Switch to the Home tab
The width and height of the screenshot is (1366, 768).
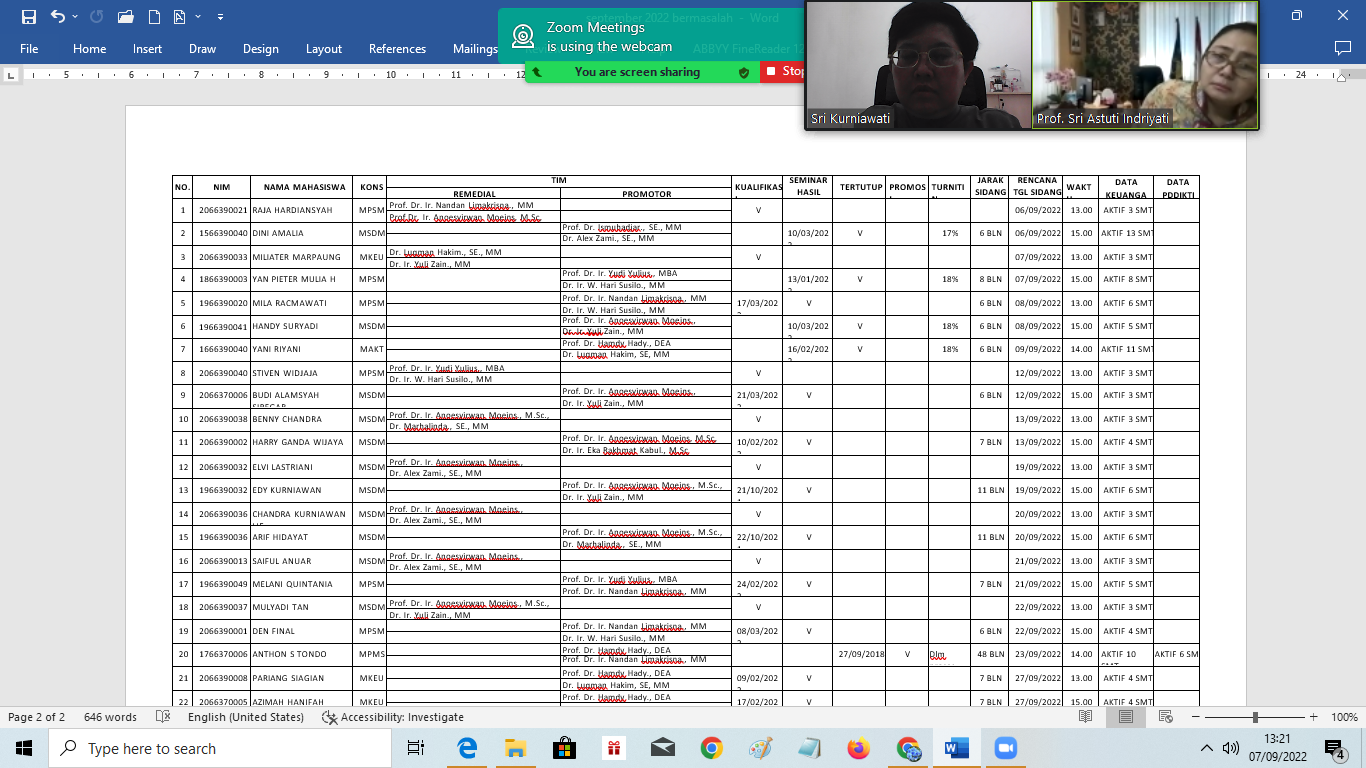pyautogui.click(x=89, y=49)
